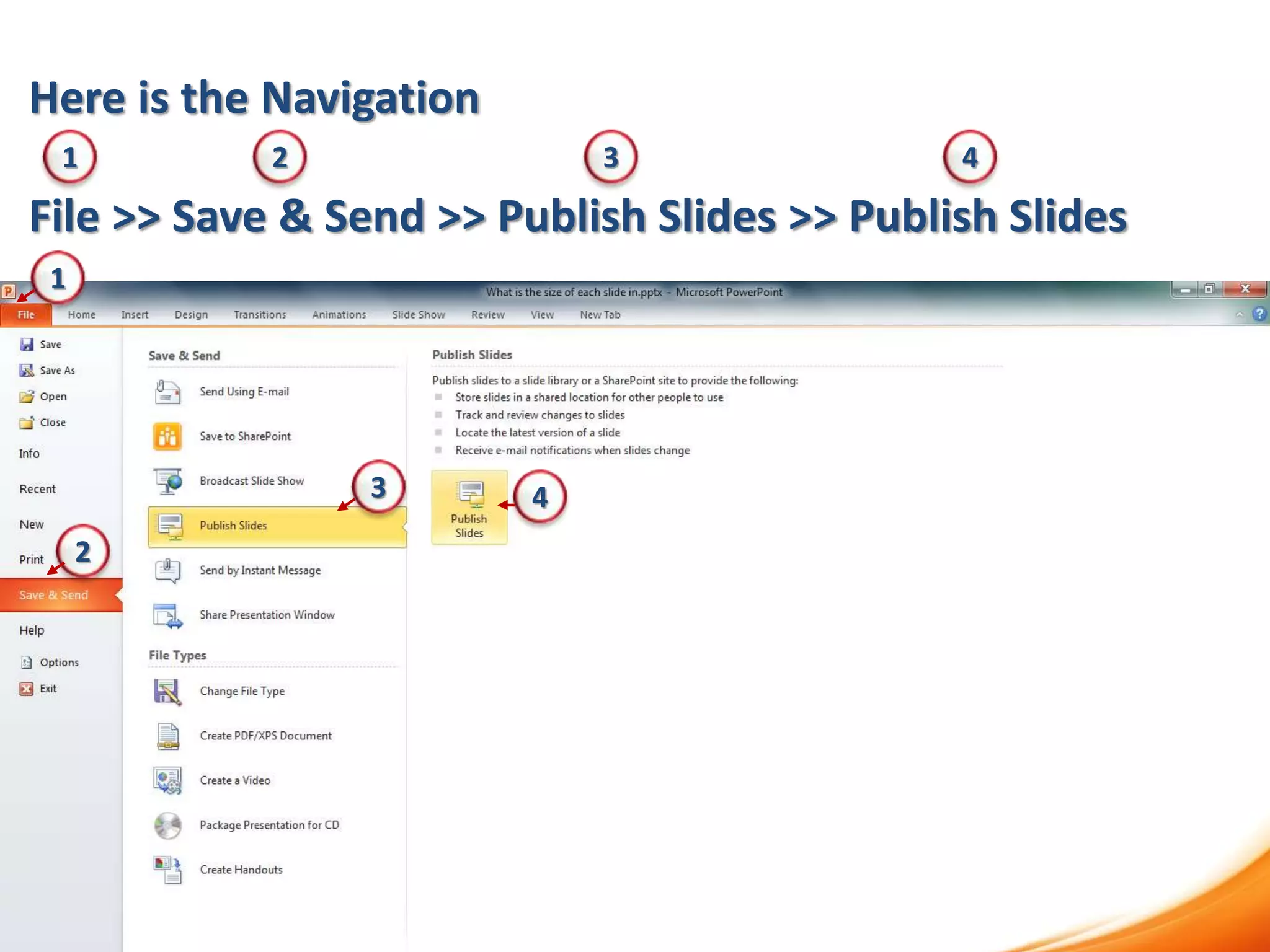The height and width of the screenshot is (952, 1270).
Task: Click the Create Handouts icon
Action: pos(167,870)
